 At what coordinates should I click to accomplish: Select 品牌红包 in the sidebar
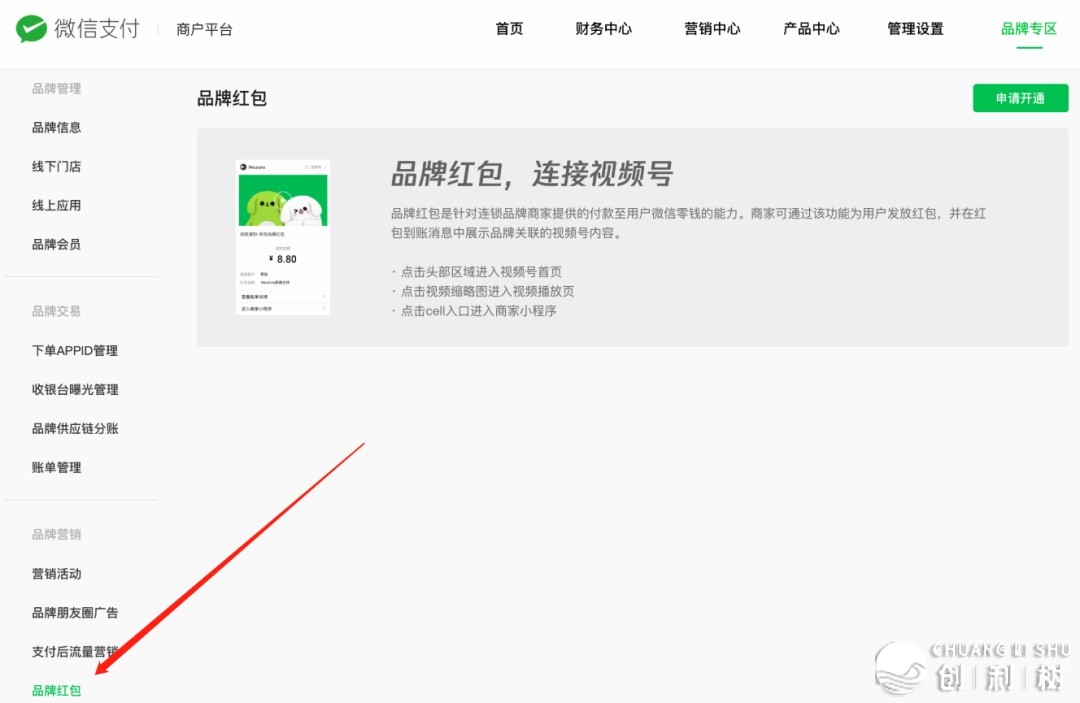click(56, 691)
